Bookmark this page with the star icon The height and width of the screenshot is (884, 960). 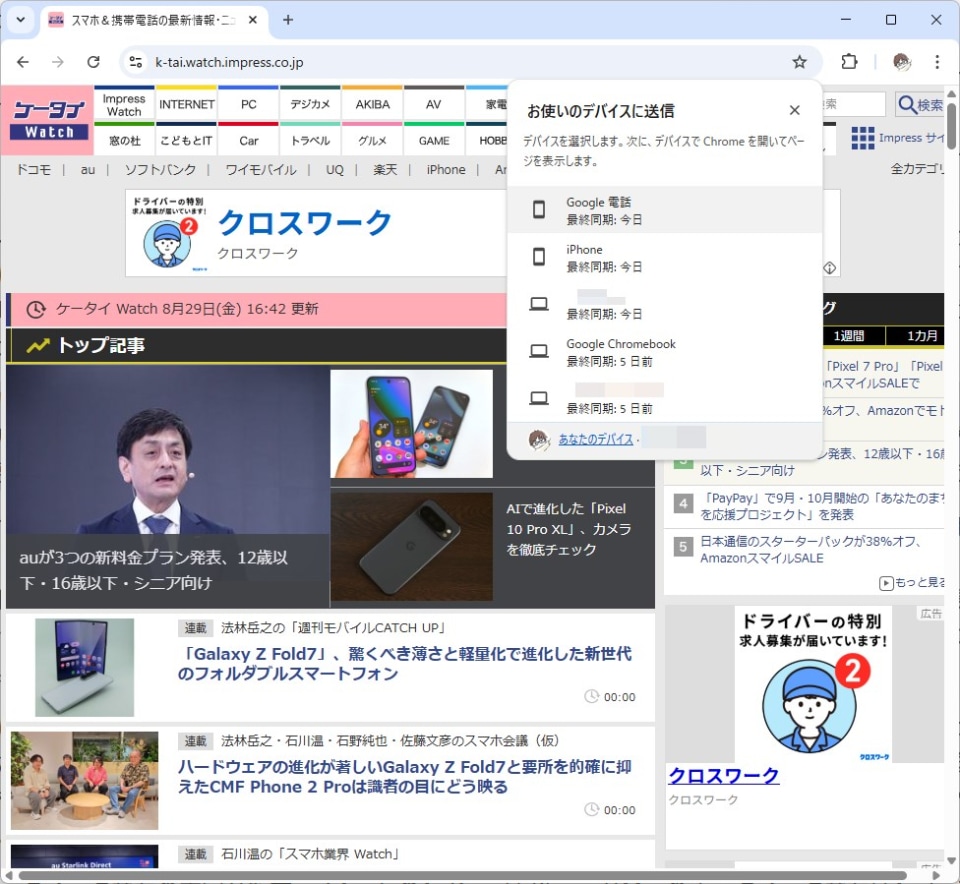point(800,62)
